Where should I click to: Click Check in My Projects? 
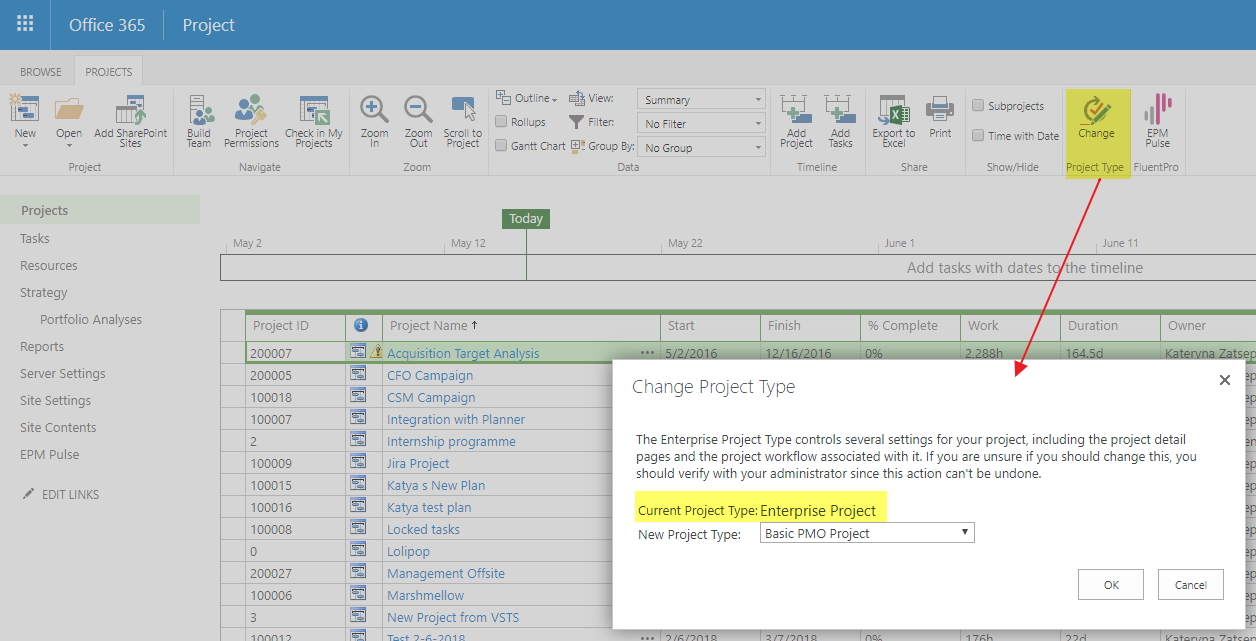tap(314, 123)
